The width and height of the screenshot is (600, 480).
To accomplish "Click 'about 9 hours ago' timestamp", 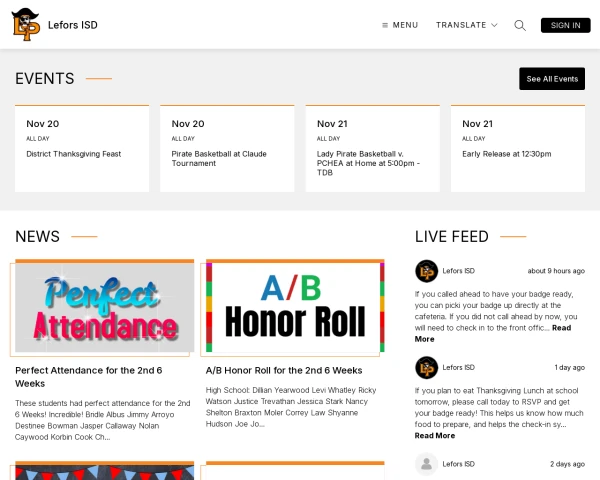I will 556,271.
